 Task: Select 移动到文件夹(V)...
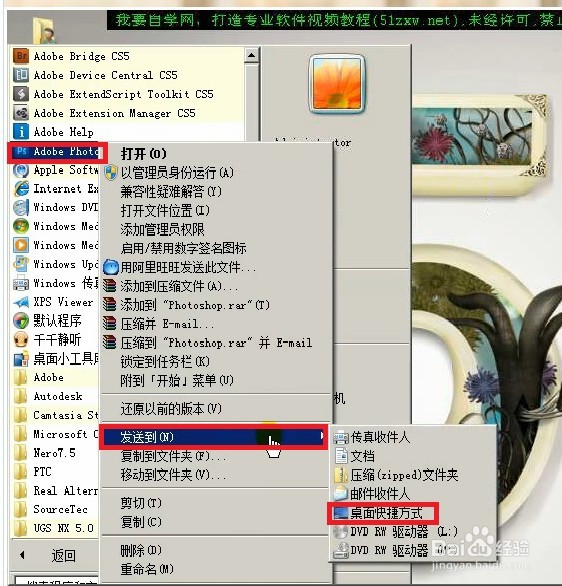point(173,475)
